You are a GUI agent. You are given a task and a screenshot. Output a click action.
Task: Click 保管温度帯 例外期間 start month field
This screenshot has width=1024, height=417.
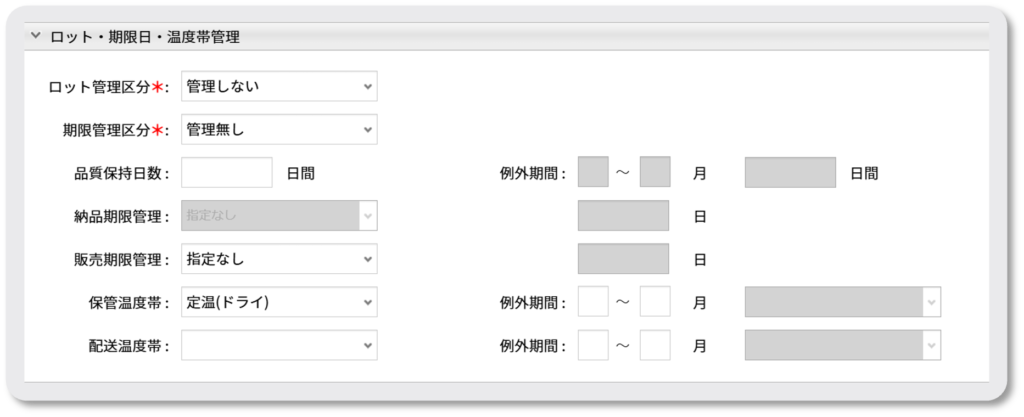click(593, 301)
